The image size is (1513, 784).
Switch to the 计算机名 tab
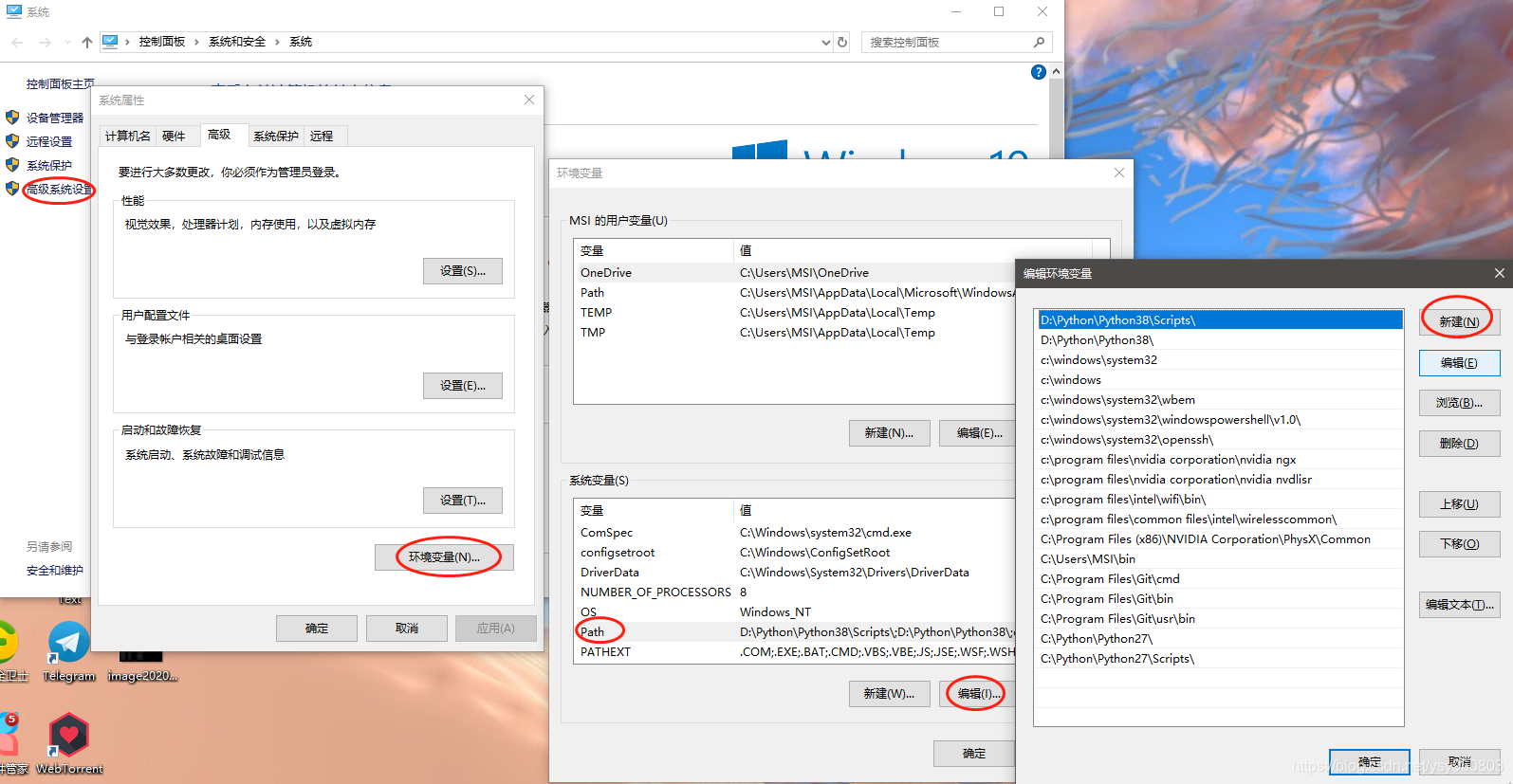127,137
